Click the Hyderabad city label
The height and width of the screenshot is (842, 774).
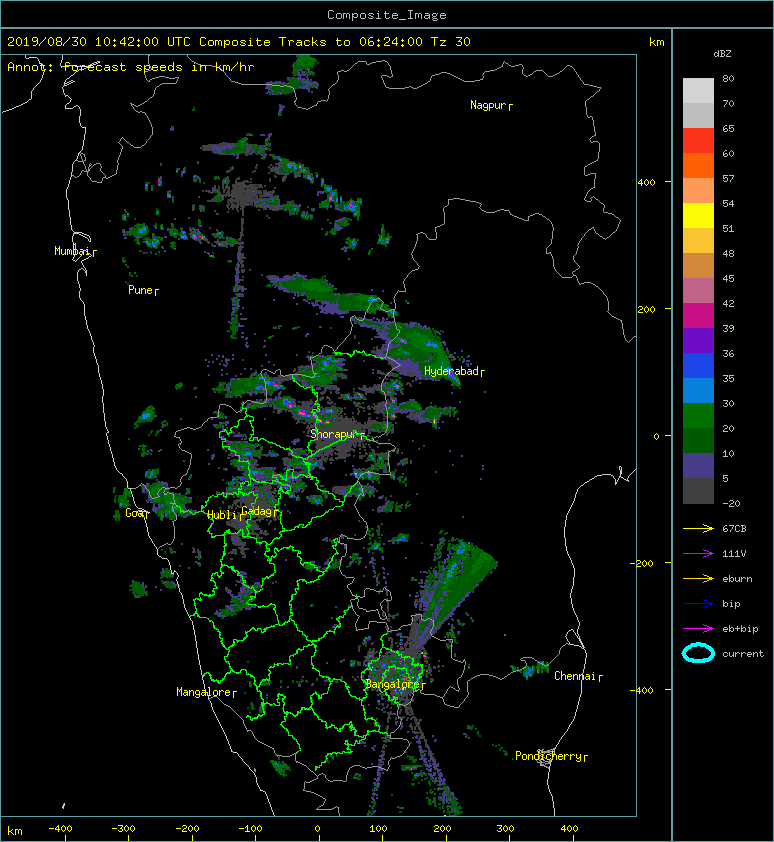(451, 371)
